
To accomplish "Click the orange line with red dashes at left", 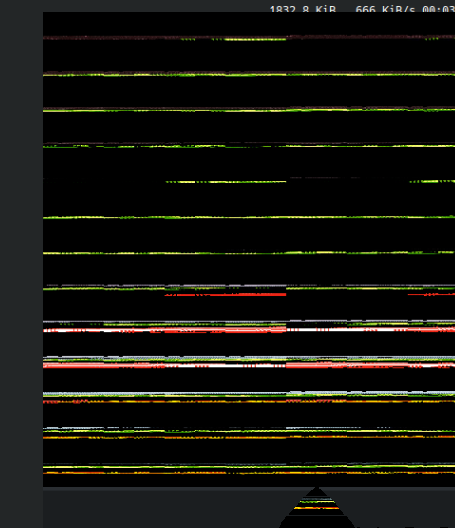I will pyautogui.click(x=249, y=401).
